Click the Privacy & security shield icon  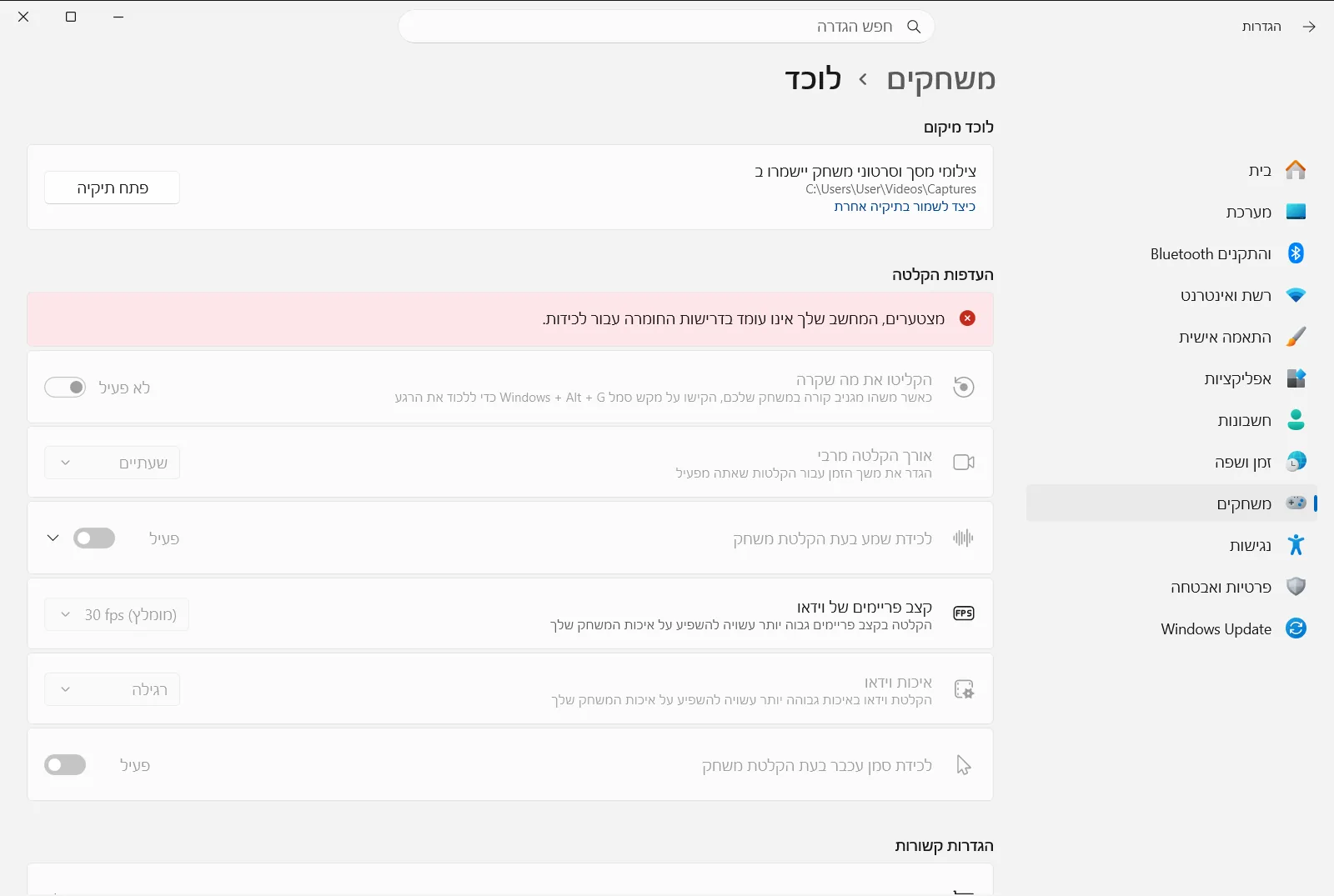[x=1296, y=587]
